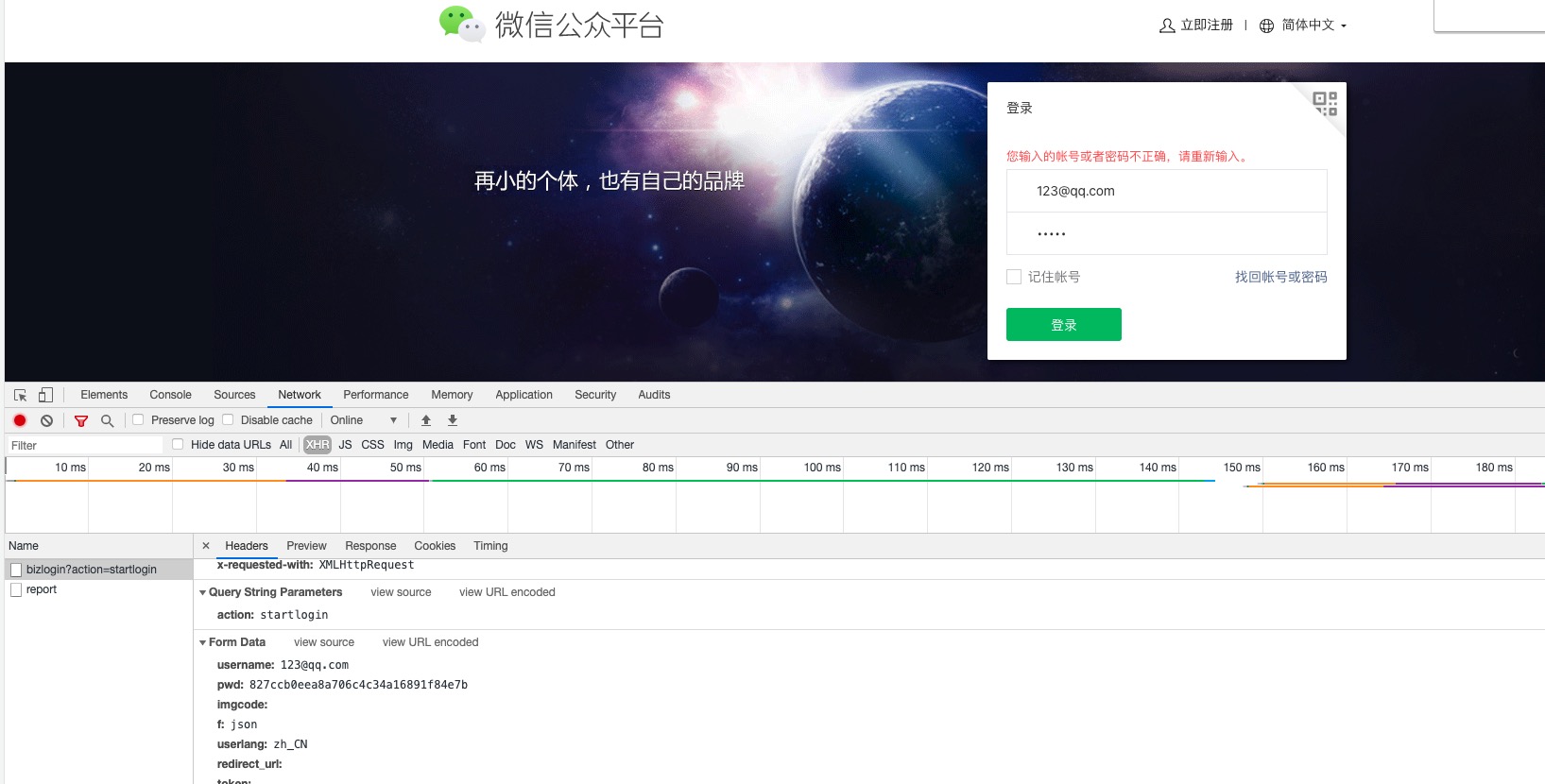Click the Name column header

point(98,546)
